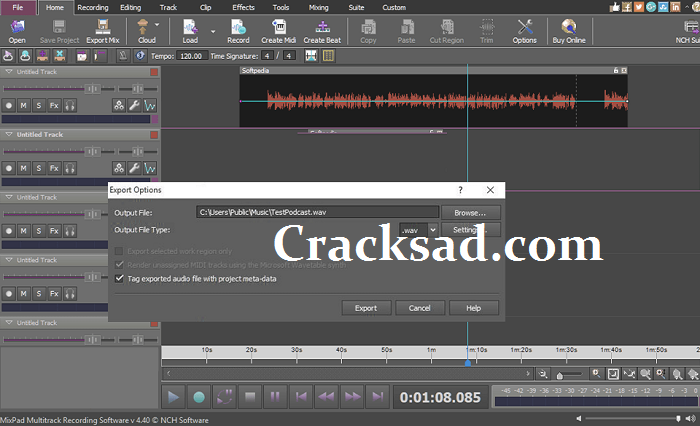Switch to the Recording tab

click(92, 7)
